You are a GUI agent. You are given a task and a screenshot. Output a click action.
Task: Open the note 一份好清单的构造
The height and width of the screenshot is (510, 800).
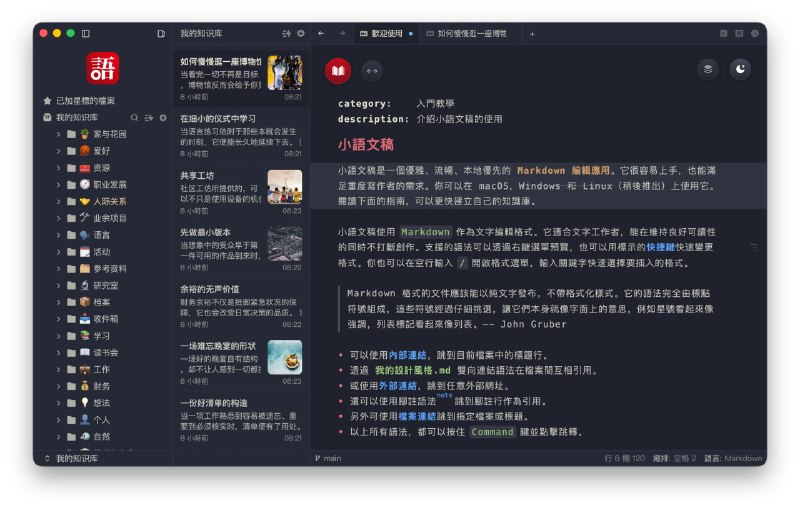click(241, 420)
